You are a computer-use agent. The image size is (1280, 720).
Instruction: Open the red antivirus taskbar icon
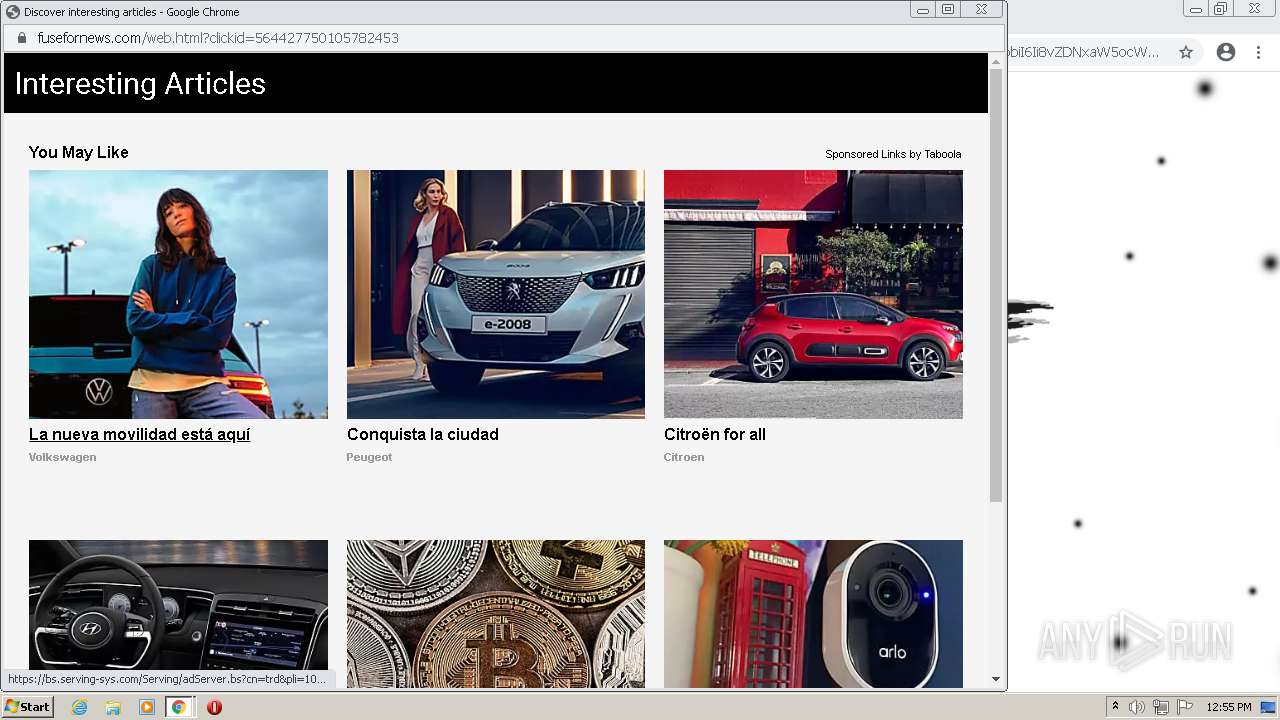[x=214, y=707]
